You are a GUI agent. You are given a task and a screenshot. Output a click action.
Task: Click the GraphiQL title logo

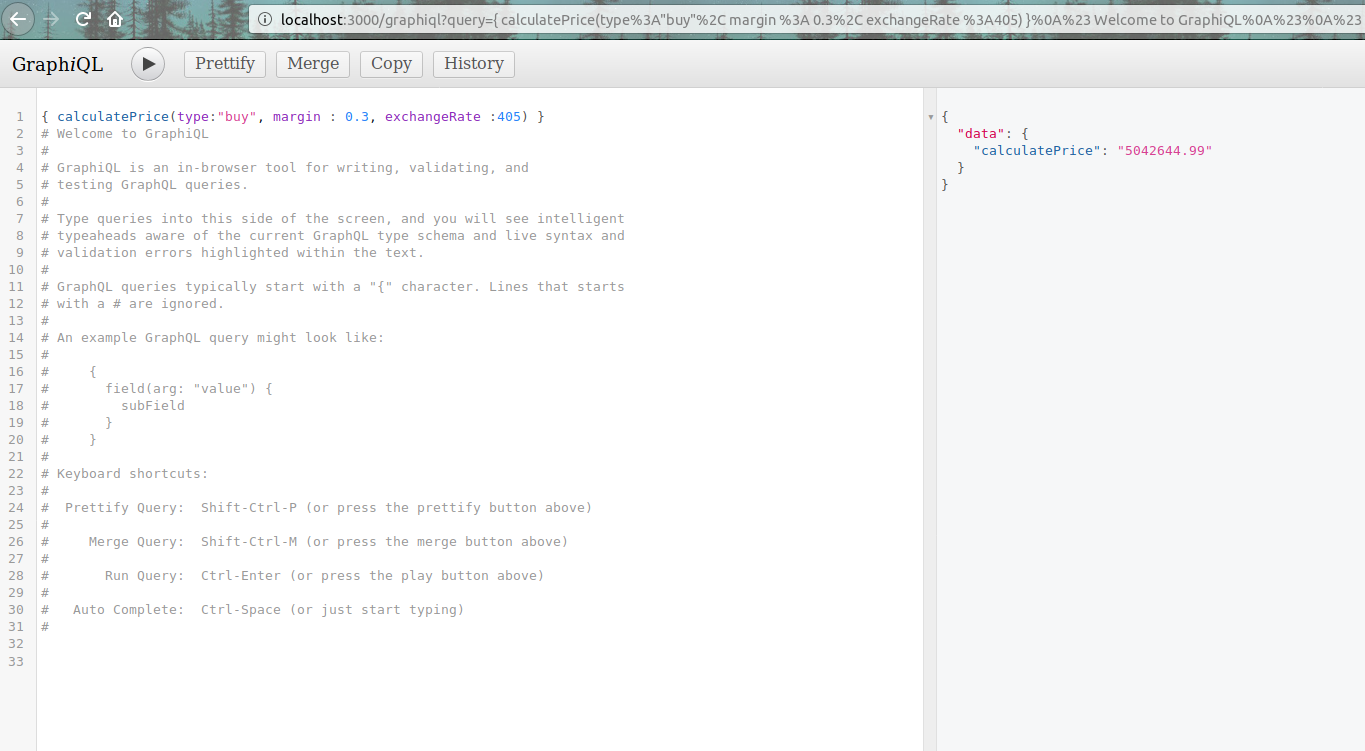click(x=57, y=64)
